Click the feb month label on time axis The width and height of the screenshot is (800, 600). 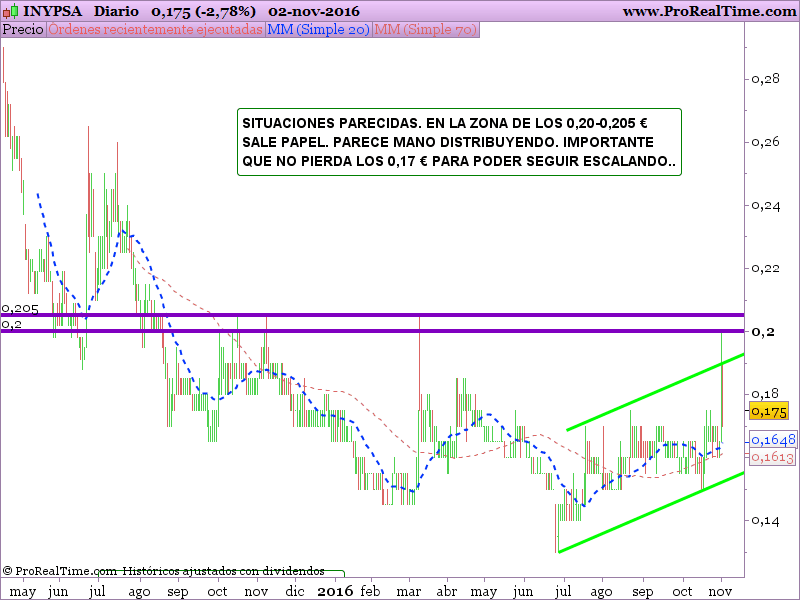pos(370,591)
